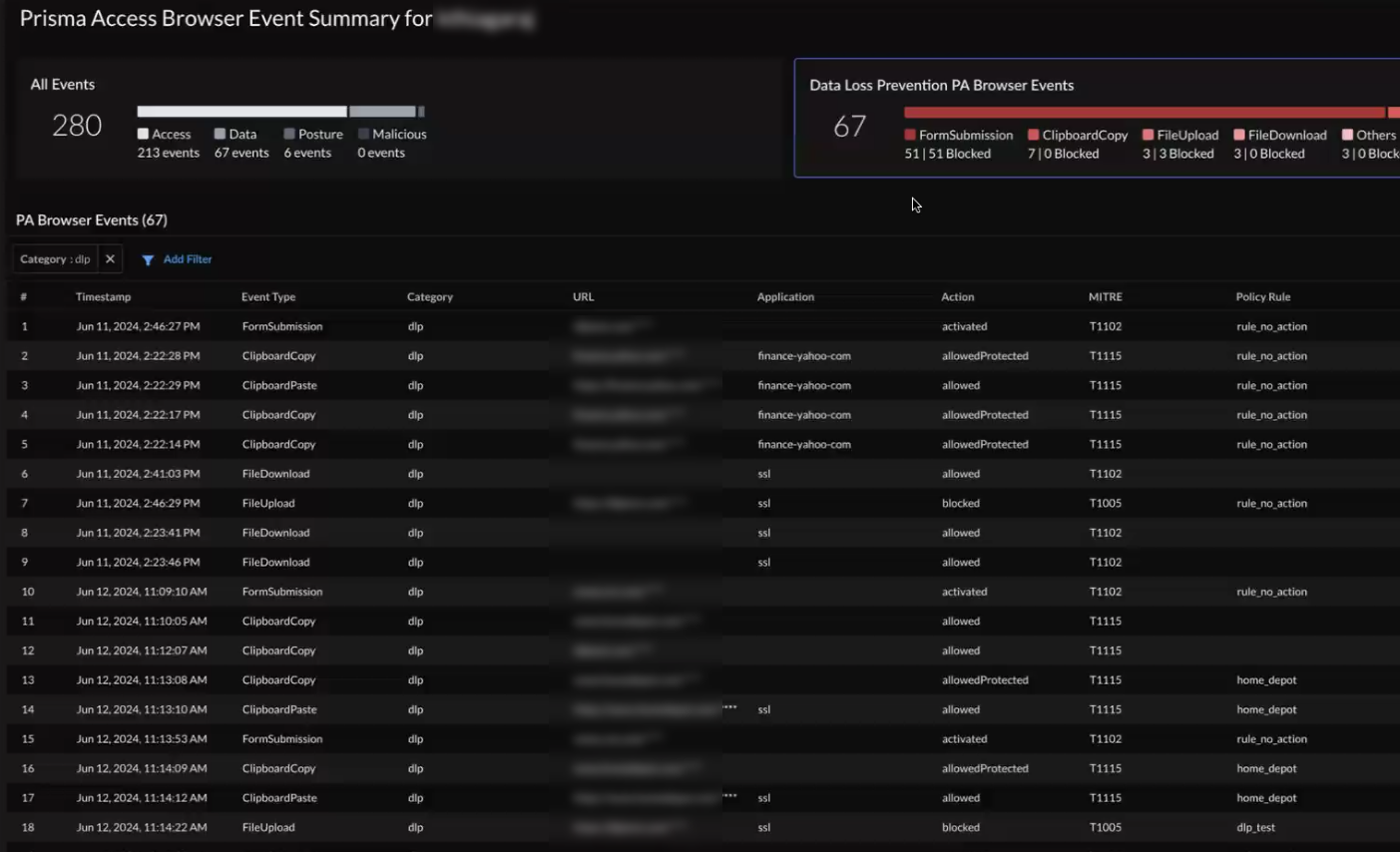Click the Policy Rule column header
Image resolution: width=1400 pixels, height=852 pixels.
1262,297
